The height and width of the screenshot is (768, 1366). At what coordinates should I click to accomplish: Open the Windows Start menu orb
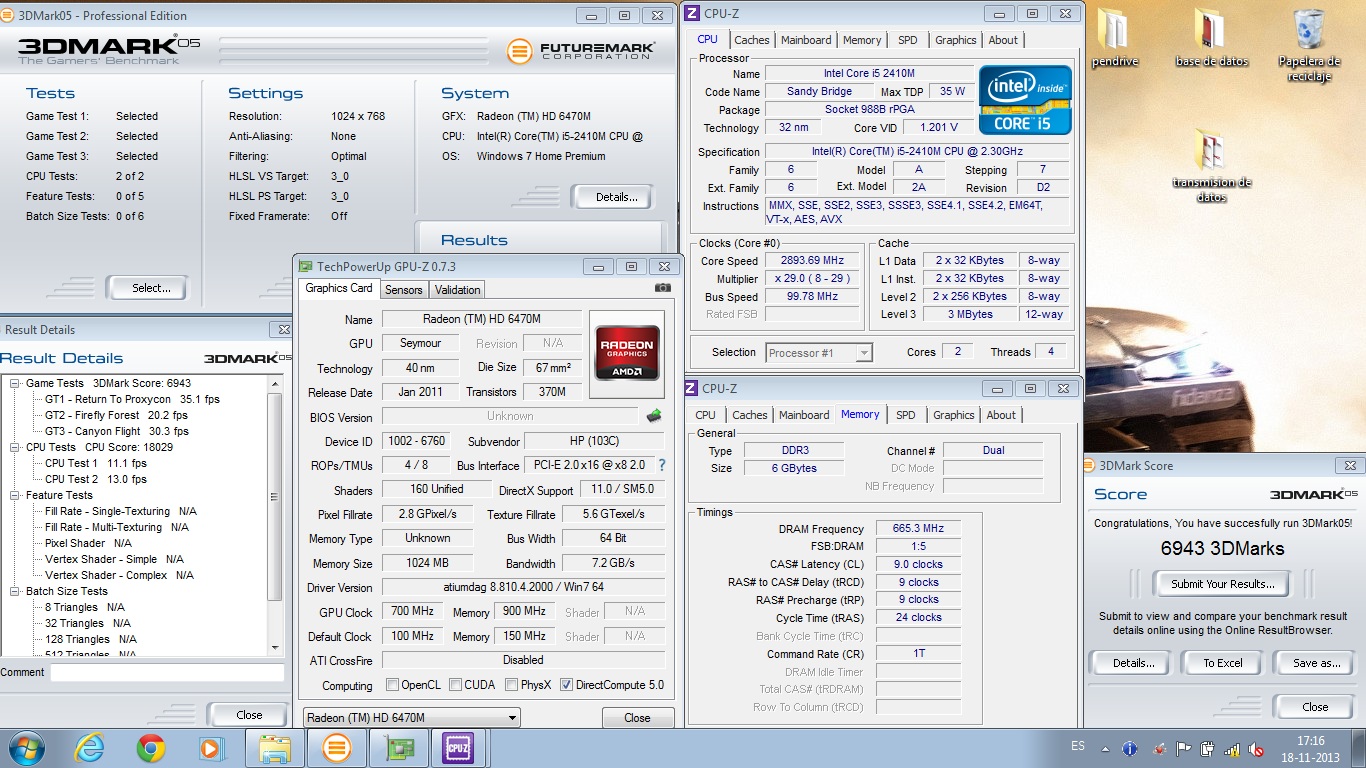click(25, 747)
